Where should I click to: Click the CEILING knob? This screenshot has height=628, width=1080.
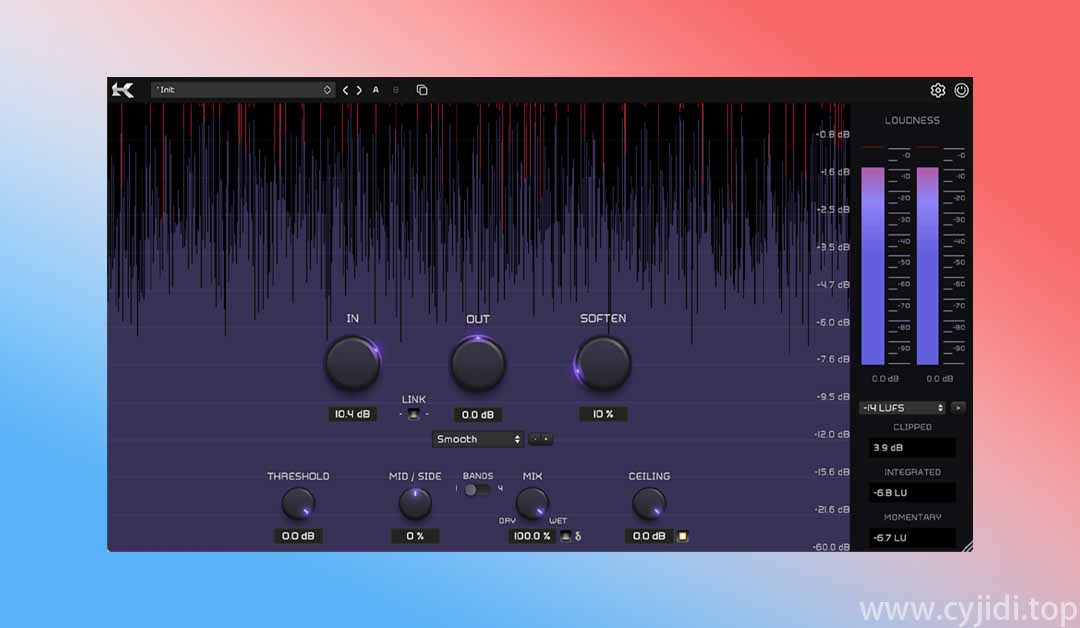point(649,503)
